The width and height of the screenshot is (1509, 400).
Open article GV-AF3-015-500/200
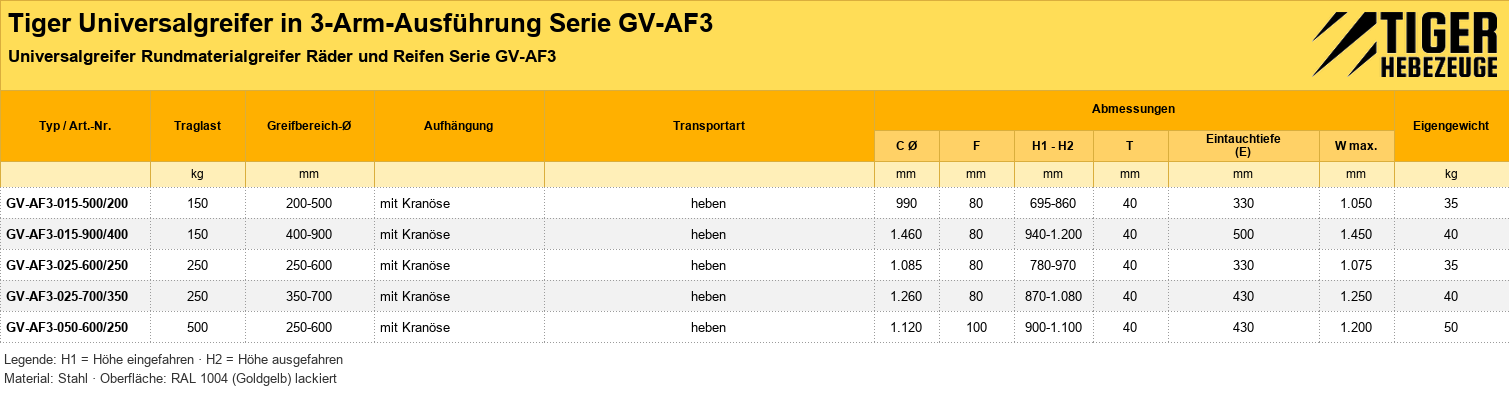point(67,203)
